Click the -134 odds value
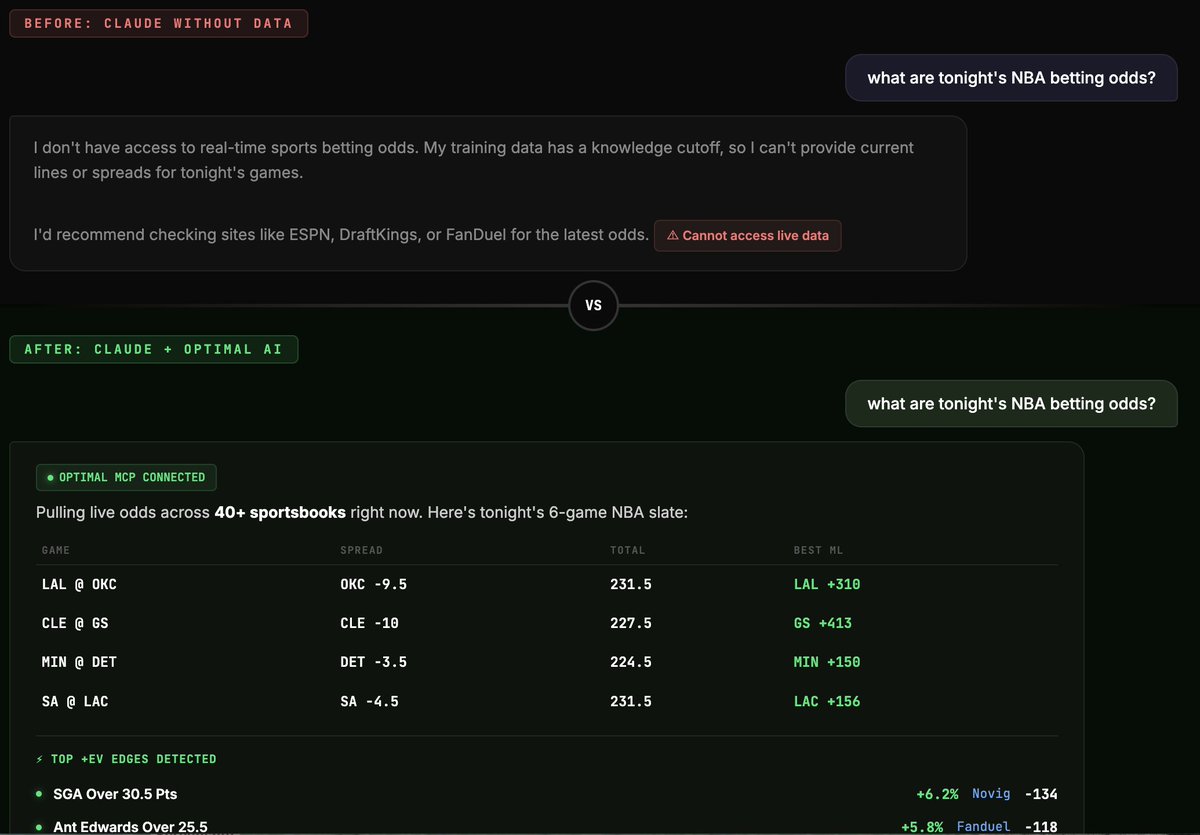This screenshot has height=835, width=1200. 1041,794
